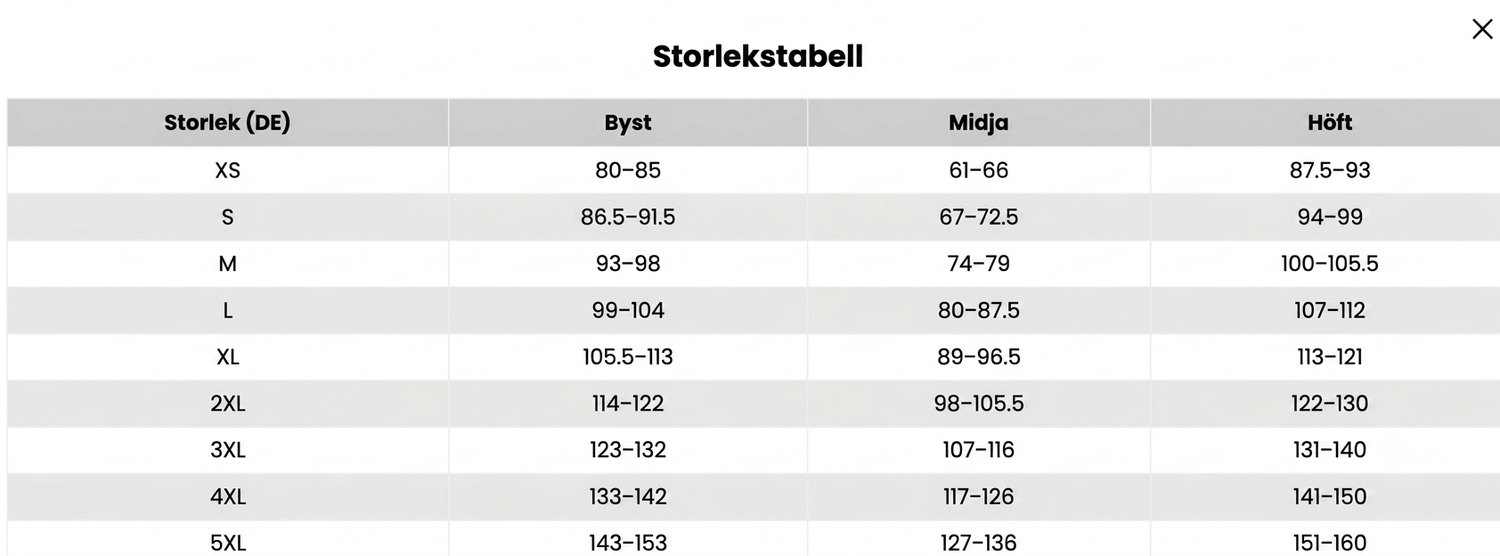
Task: Click bust value 105.5–113 for size XL
Action: point(628,357)
